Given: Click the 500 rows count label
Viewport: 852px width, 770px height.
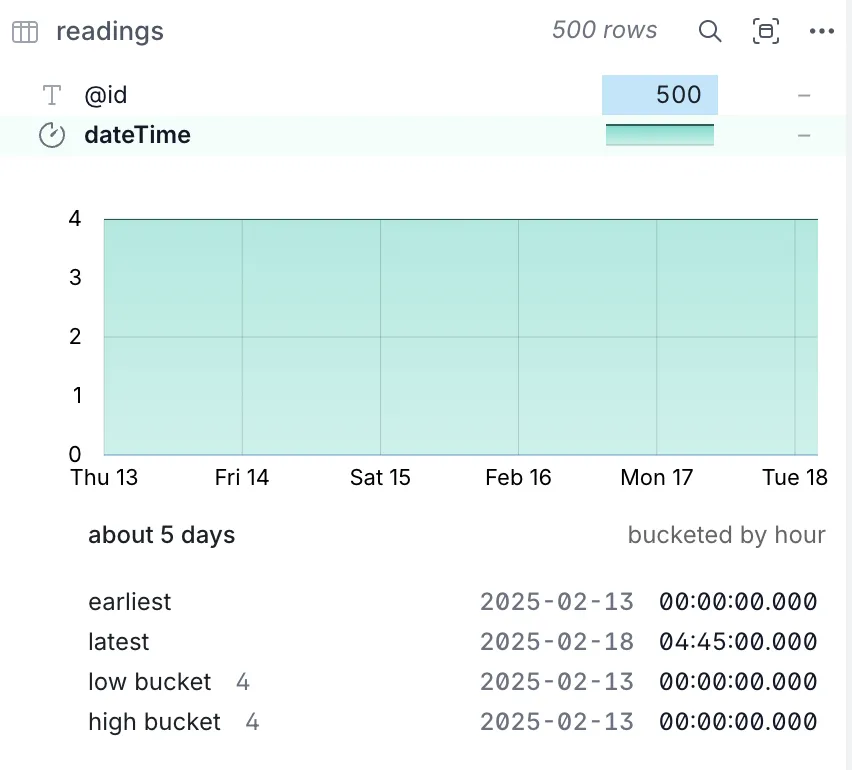Looking at the screenshot, I should click(604, 30).
